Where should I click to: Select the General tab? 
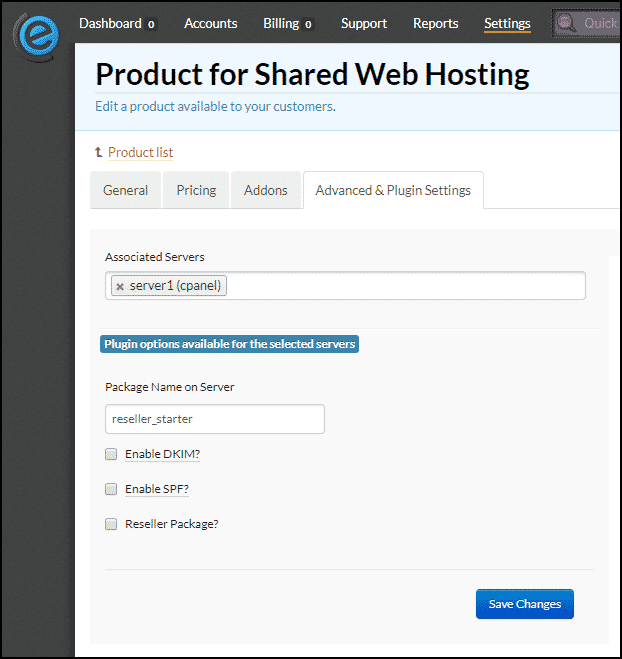(x=125, y=190)
